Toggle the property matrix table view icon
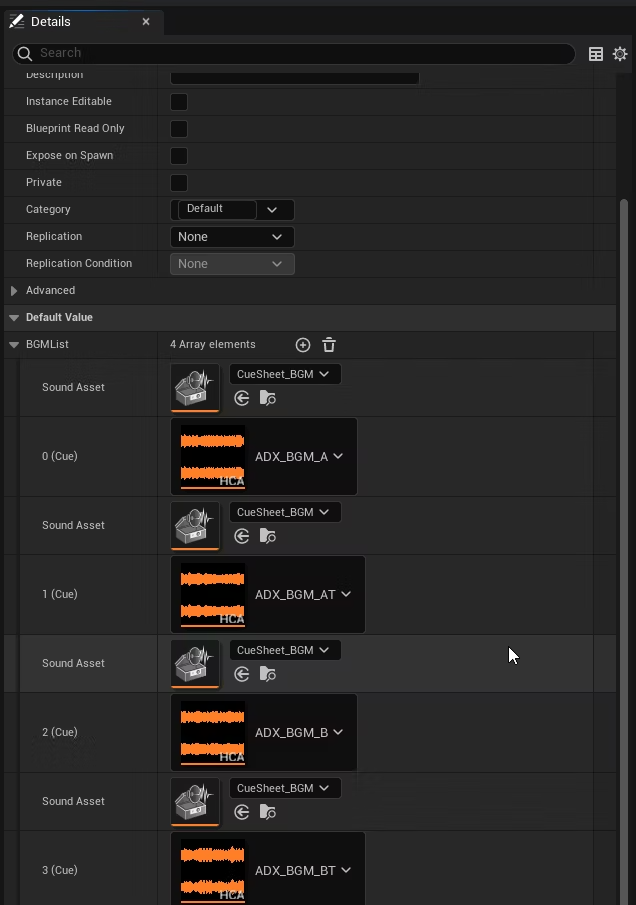Viewport: 636px width, 905px height. tap(596, 54)
